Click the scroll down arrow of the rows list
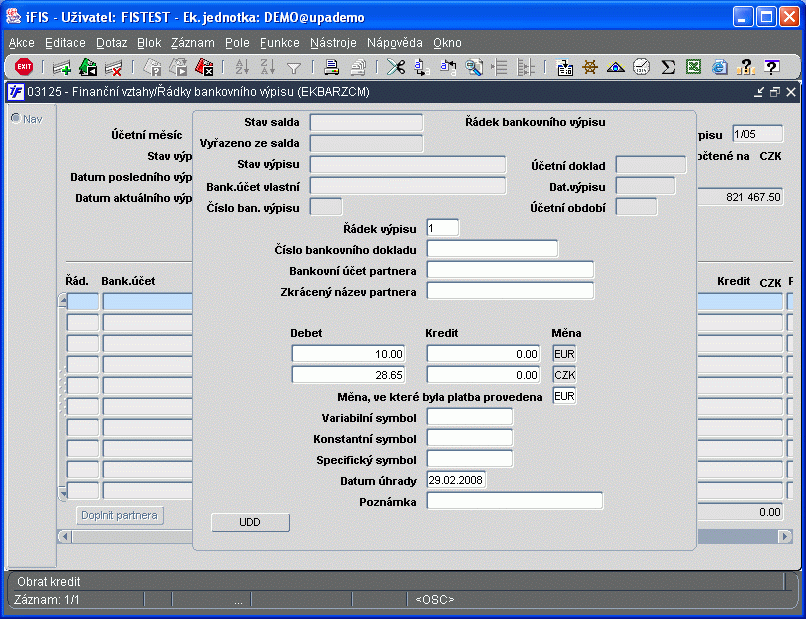 pyautogui.click(x=63, y=493)
